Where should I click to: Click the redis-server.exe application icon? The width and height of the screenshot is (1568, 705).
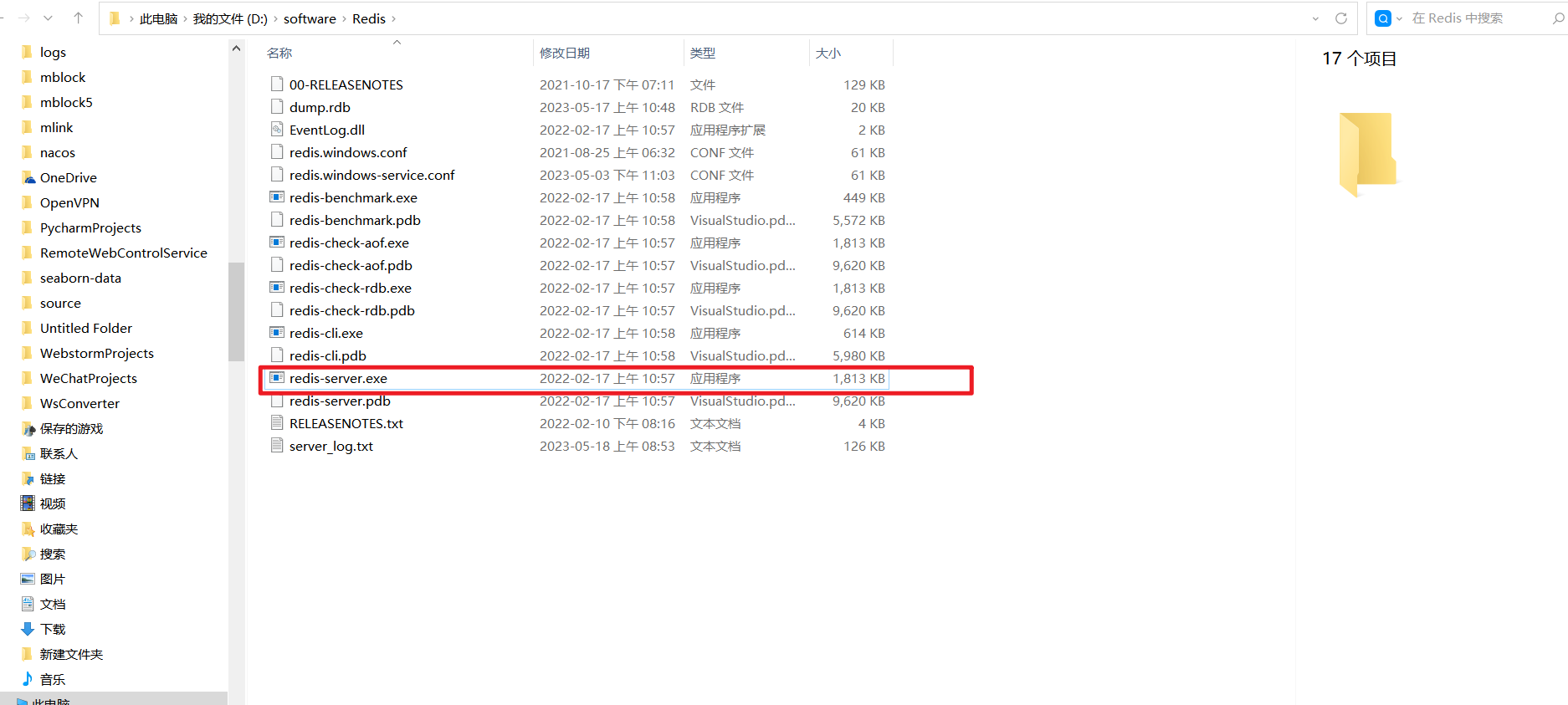[x=277, y=378]
